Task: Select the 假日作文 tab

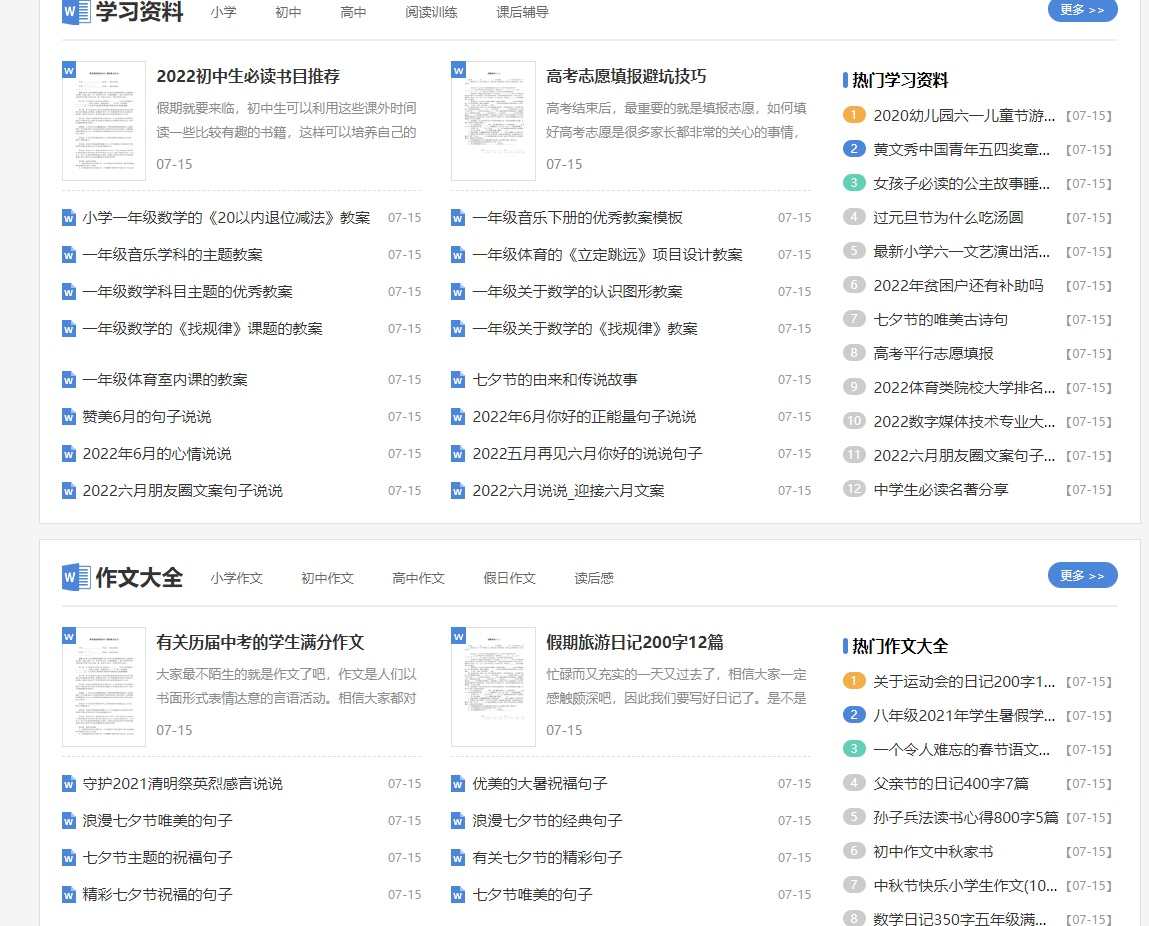Action: (x=509, y=578)
